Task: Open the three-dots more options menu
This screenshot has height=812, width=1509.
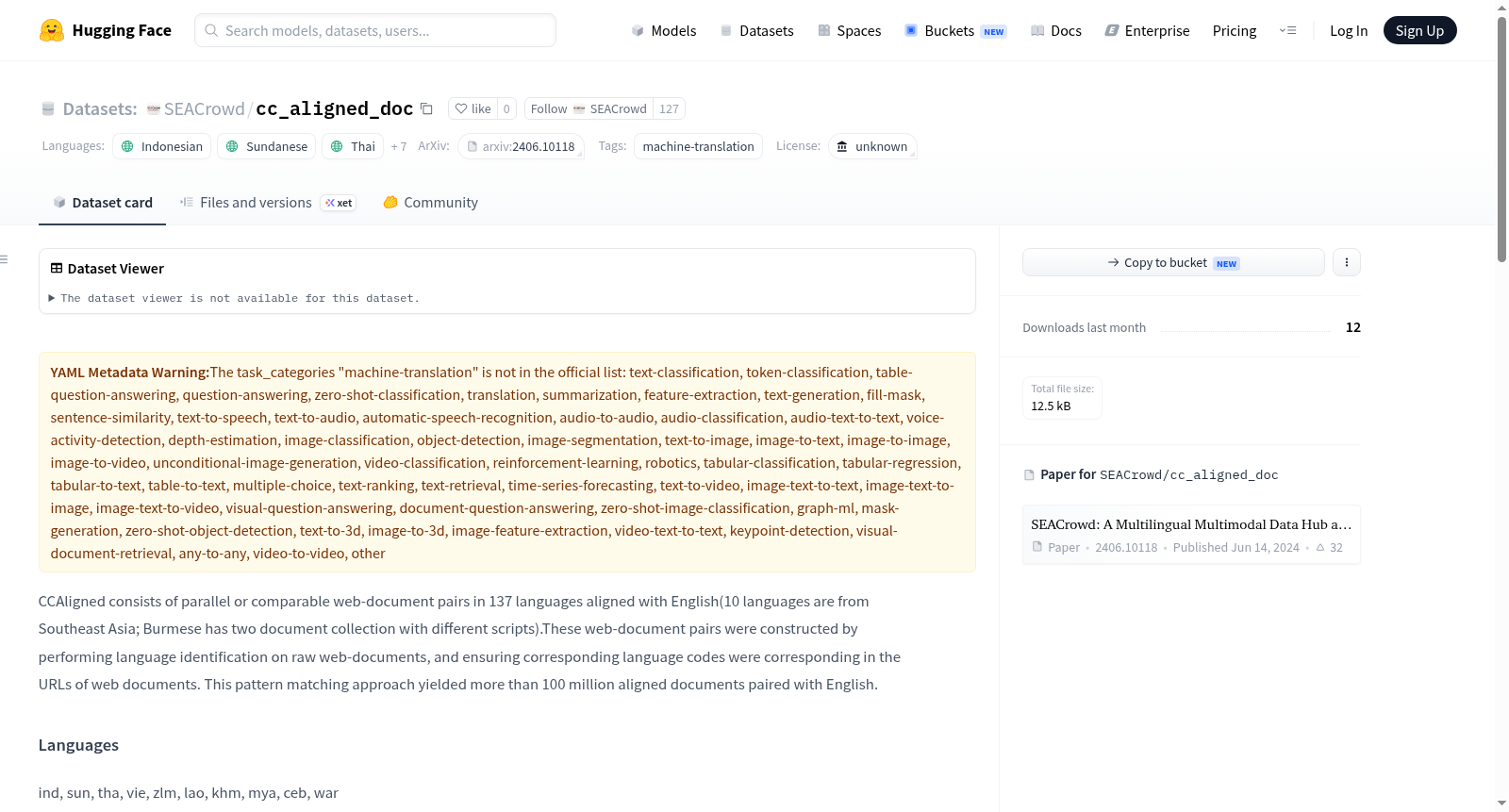Action: tap(1346, 262)
